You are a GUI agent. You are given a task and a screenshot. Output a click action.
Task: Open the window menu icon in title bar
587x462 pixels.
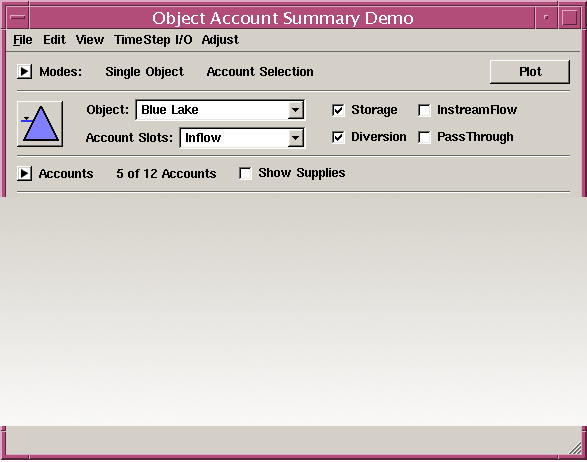click(18, 18)
